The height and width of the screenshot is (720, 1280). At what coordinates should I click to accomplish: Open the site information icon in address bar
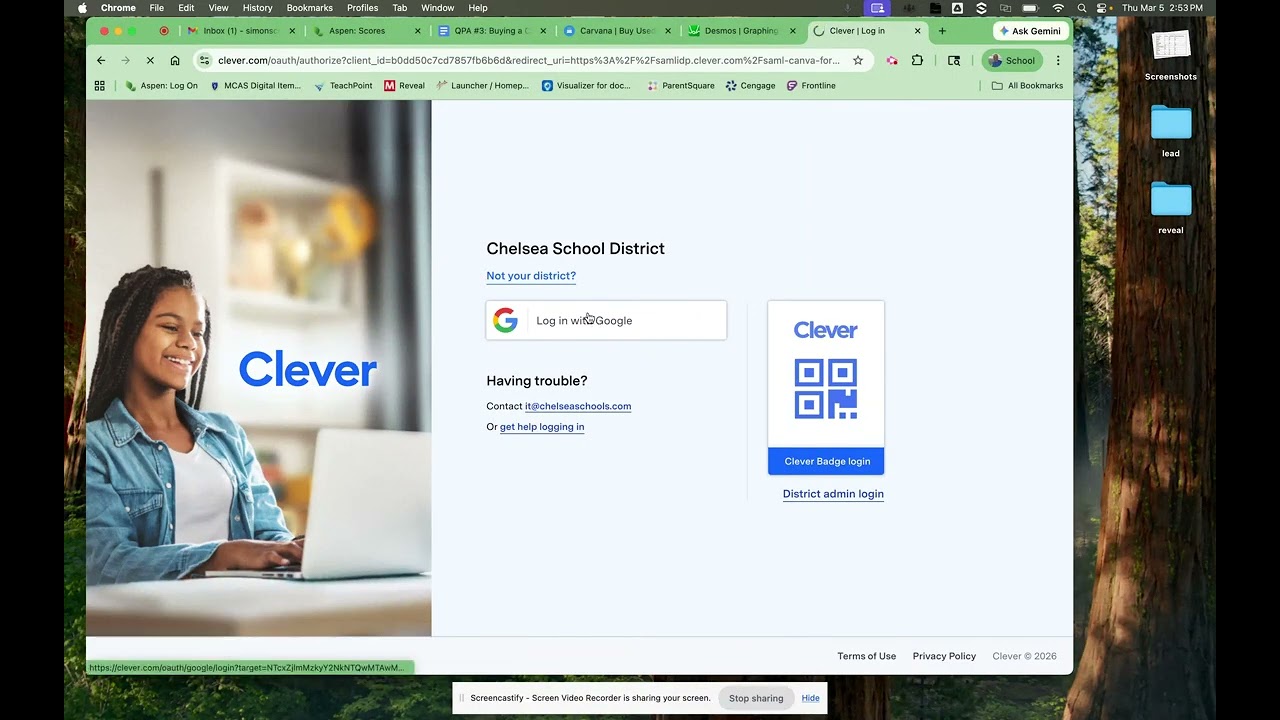[205, 60]
